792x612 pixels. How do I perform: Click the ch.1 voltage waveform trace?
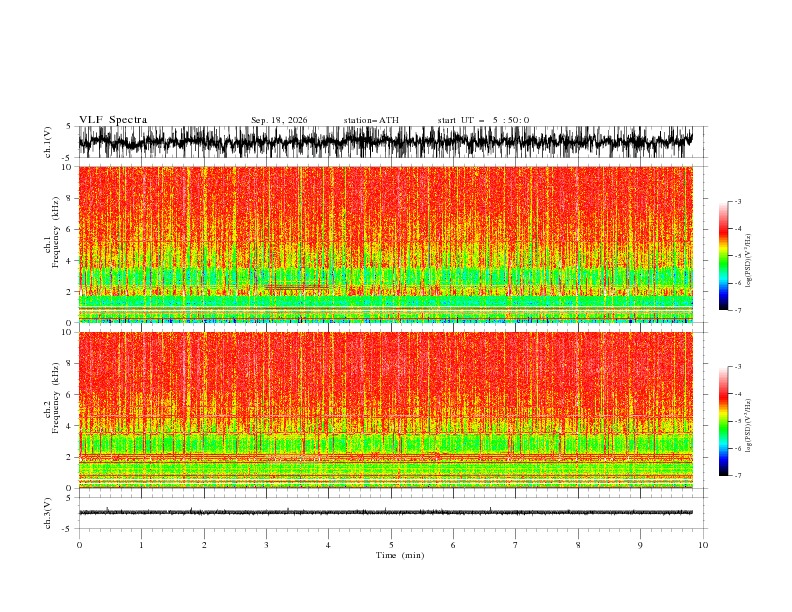(386, 142)
